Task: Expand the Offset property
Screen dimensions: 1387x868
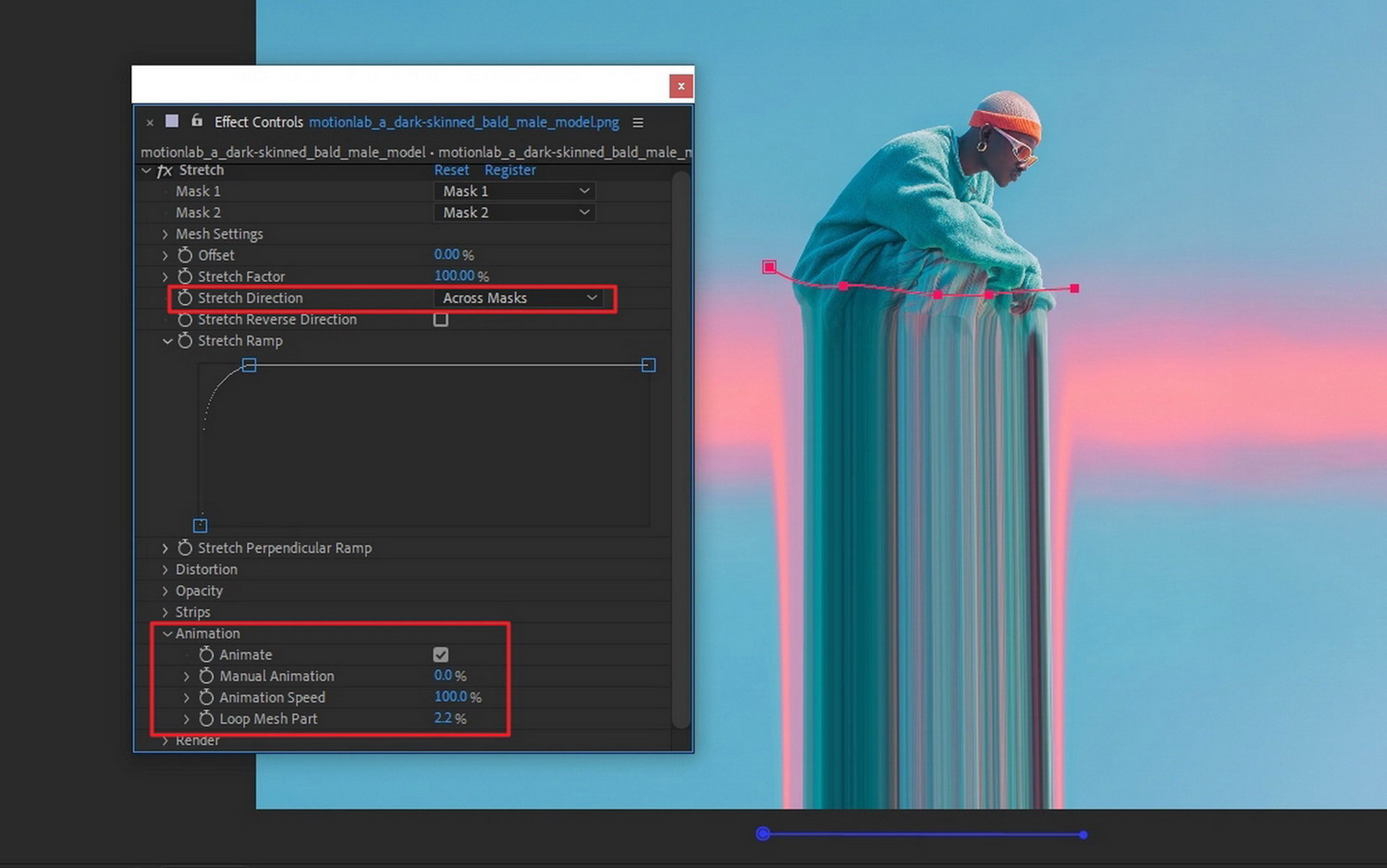Action: (x=166, y=255)
